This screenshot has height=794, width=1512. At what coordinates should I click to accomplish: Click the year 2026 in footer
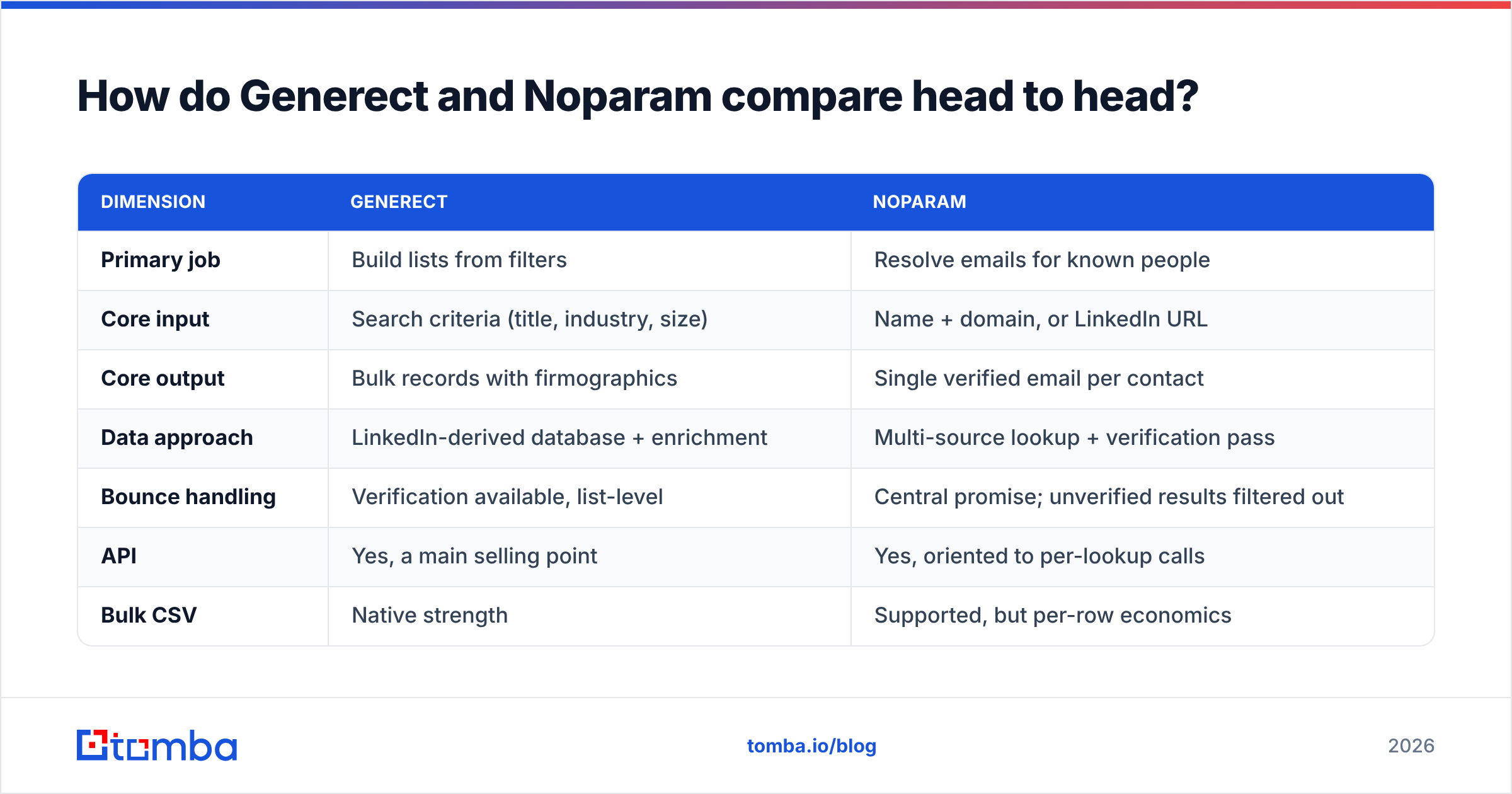click(1411, 746)
